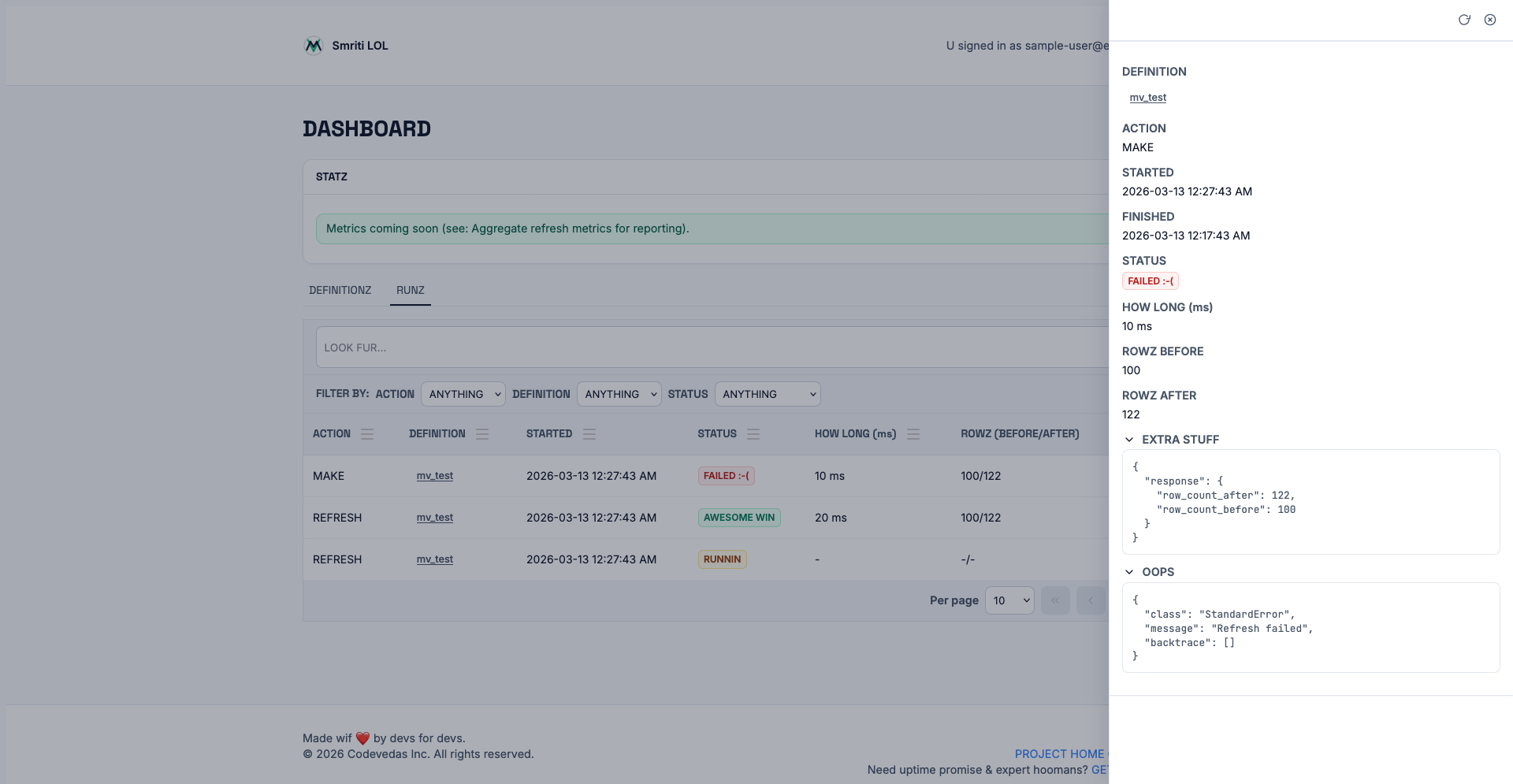
Task: Open the ACTION filter dropdown
Action: pyautogui.click(x=463, y=394)
